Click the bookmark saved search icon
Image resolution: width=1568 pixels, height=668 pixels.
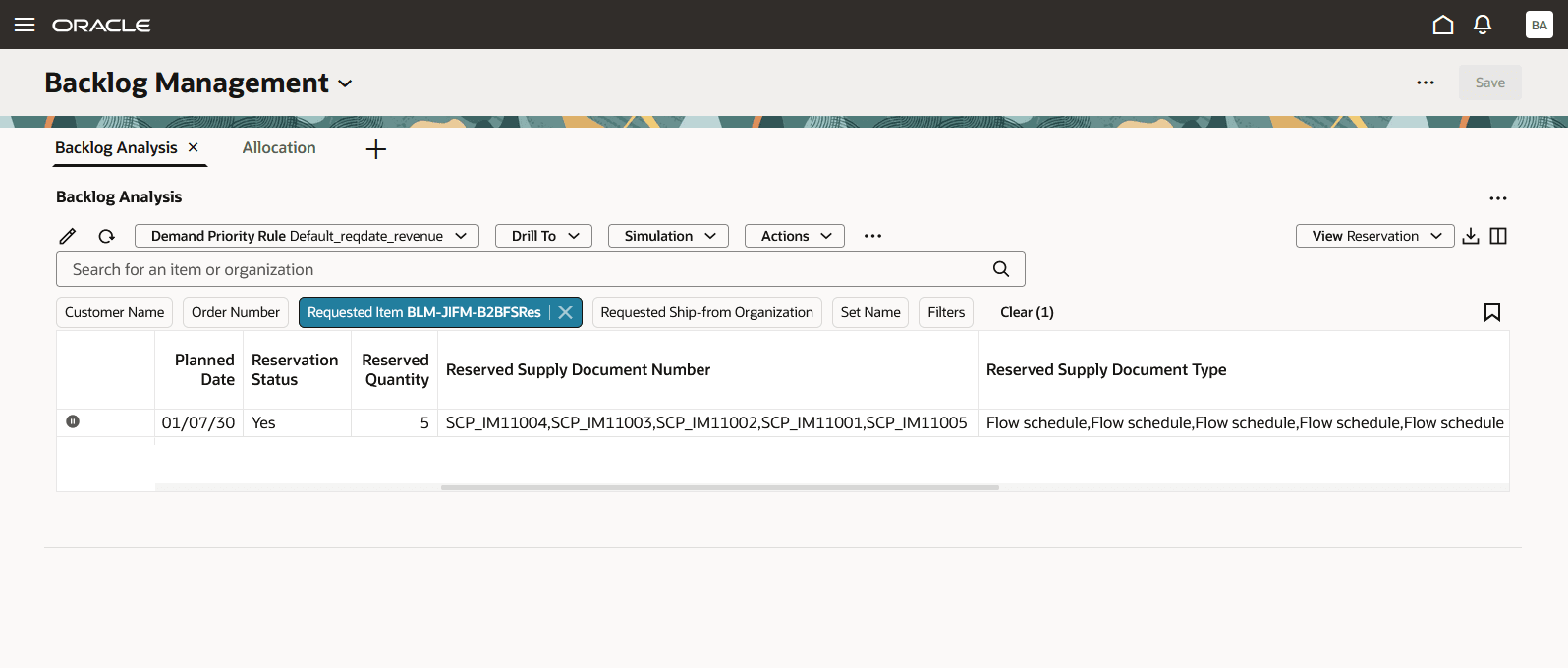[1492, 312]
